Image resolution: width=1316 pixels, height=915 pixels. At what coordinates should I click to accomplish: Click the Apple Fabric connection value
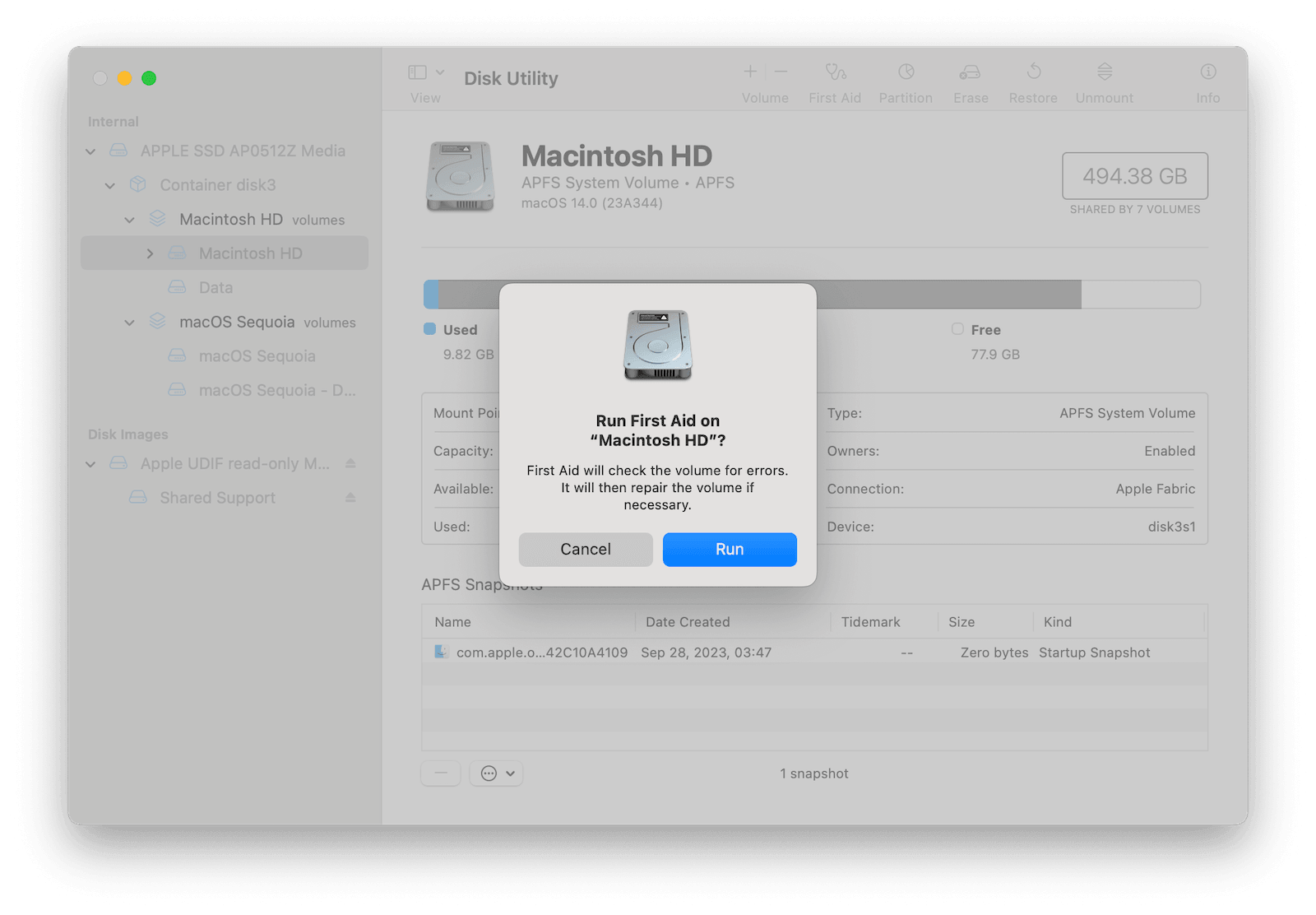pos(1156,489)
